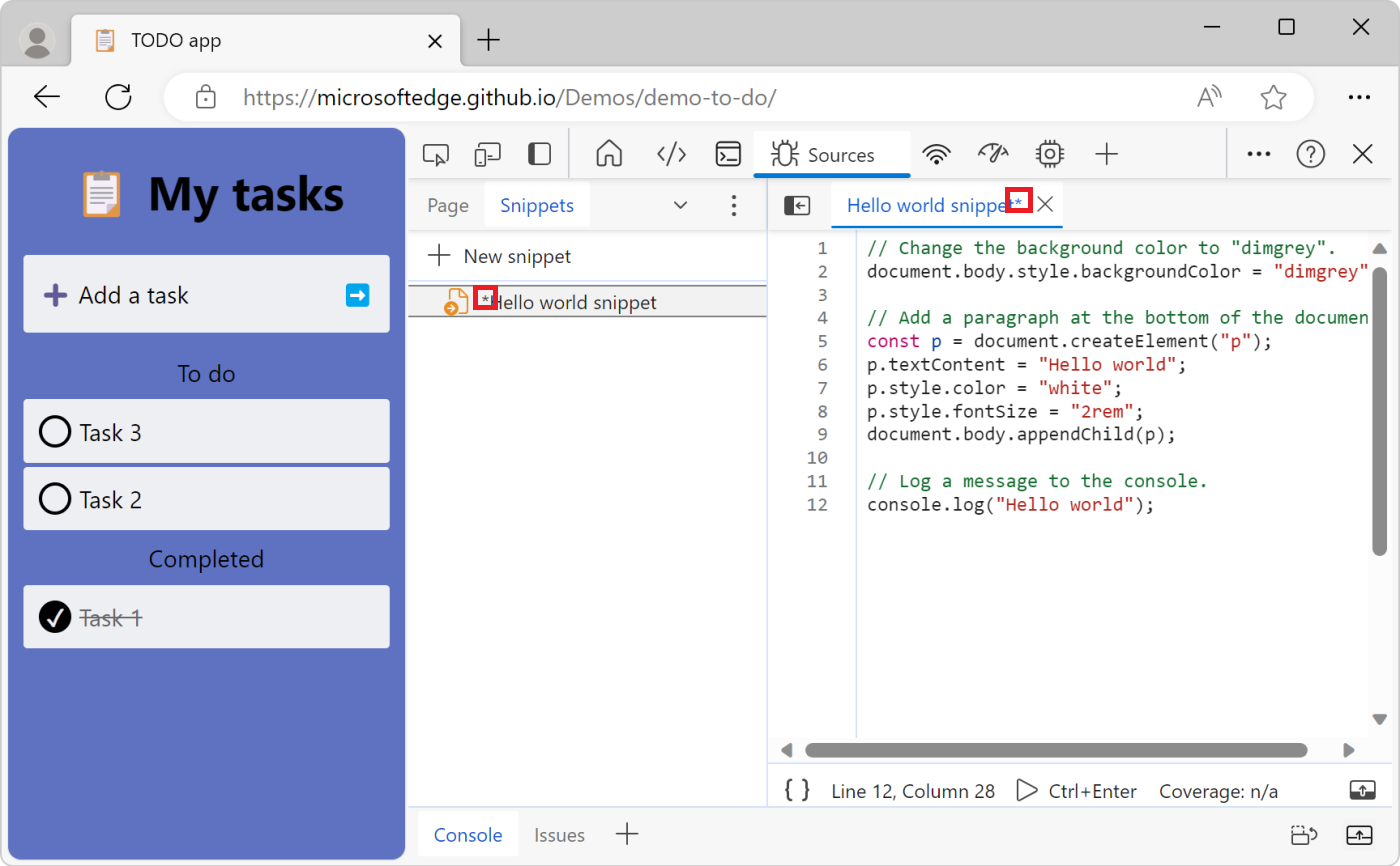Open the DevTools Settings gear
The height and width of the screenshot is (866, 1400).
point(1049,154)
